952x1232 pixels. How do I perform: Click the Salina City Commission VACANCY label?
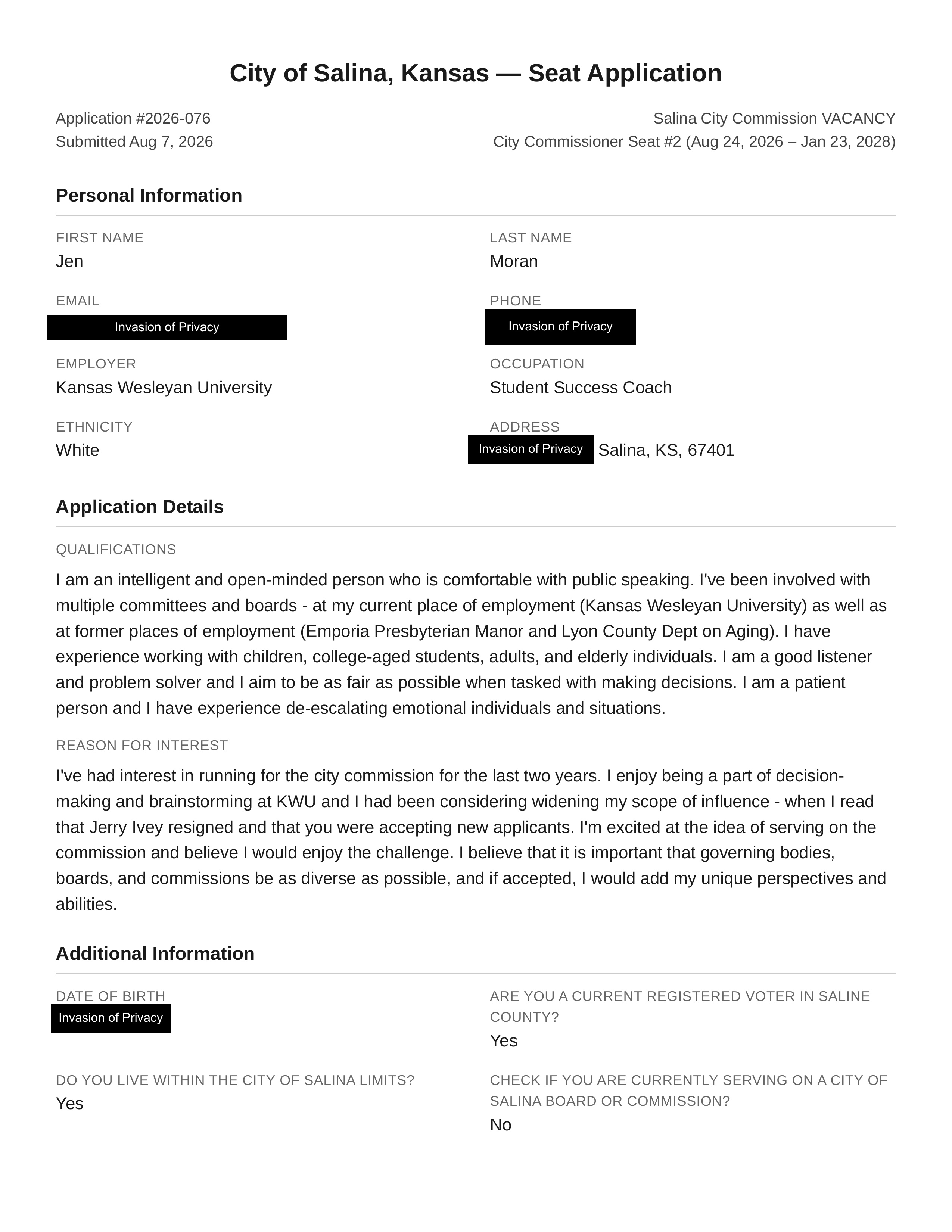coord(774,118)
